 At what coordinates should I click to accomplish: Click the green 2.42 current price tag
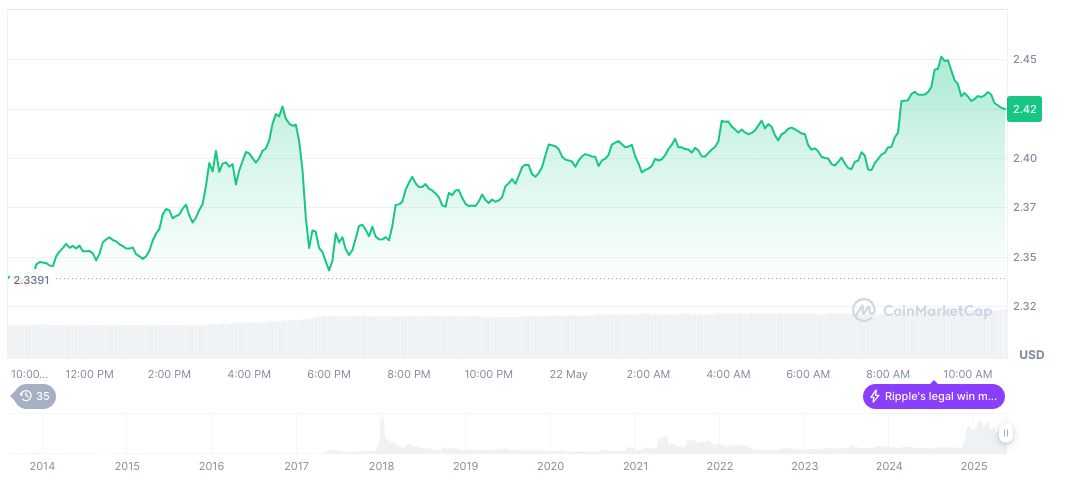(1025, 109)
